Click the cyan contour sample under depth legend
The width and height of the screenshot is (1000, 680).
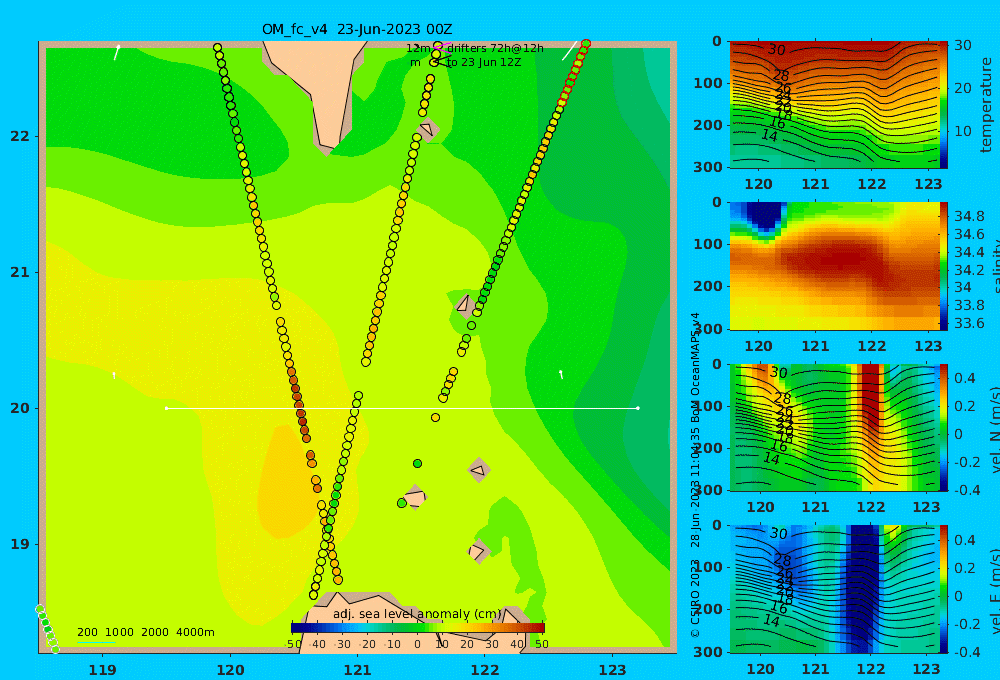pos(96,642)
